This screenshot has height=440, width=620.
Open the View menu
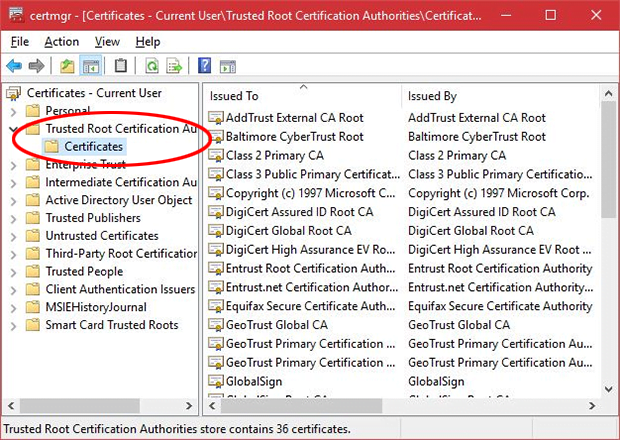coord(107,42)
